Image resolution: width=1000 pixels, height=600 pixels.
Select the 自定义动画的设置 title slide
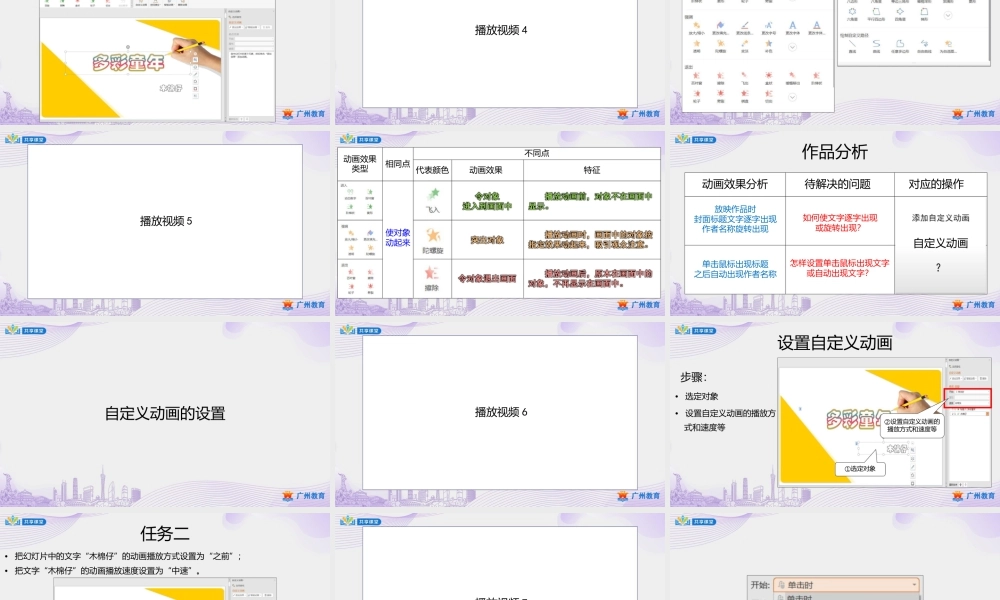(165, 413)
